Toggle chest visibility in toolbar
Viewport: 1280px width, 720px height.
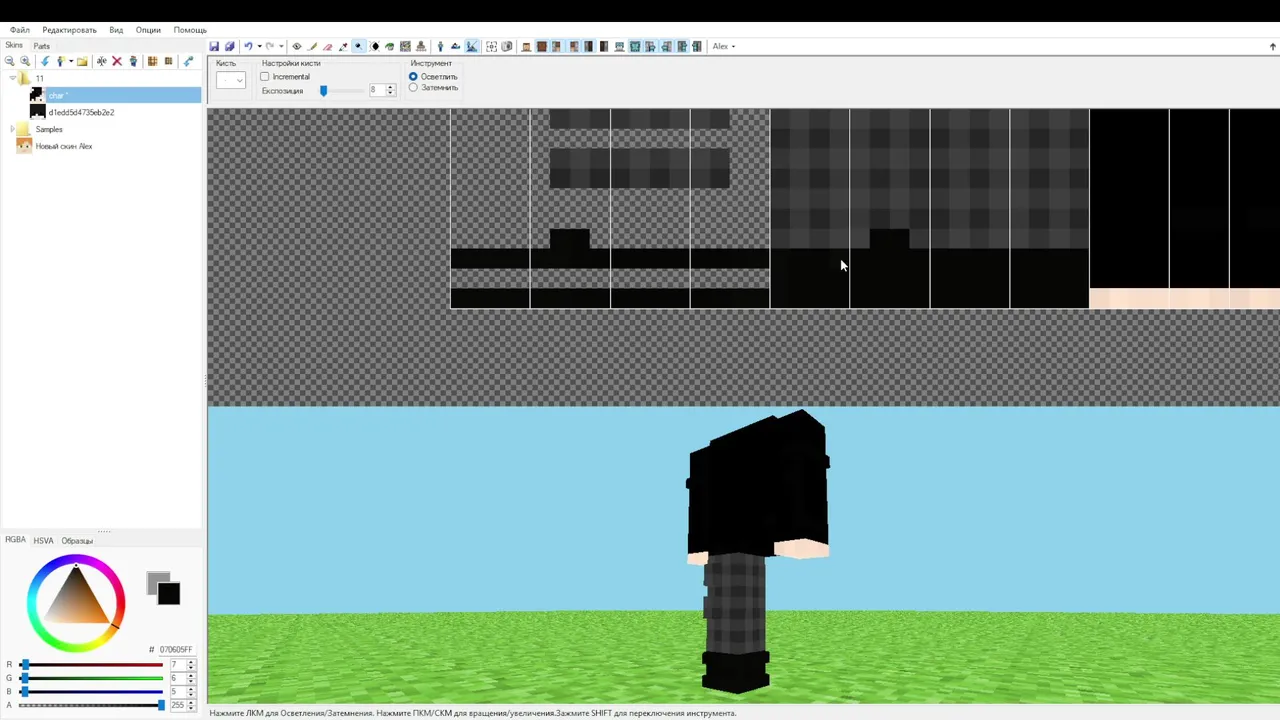(x=541, y=46)
